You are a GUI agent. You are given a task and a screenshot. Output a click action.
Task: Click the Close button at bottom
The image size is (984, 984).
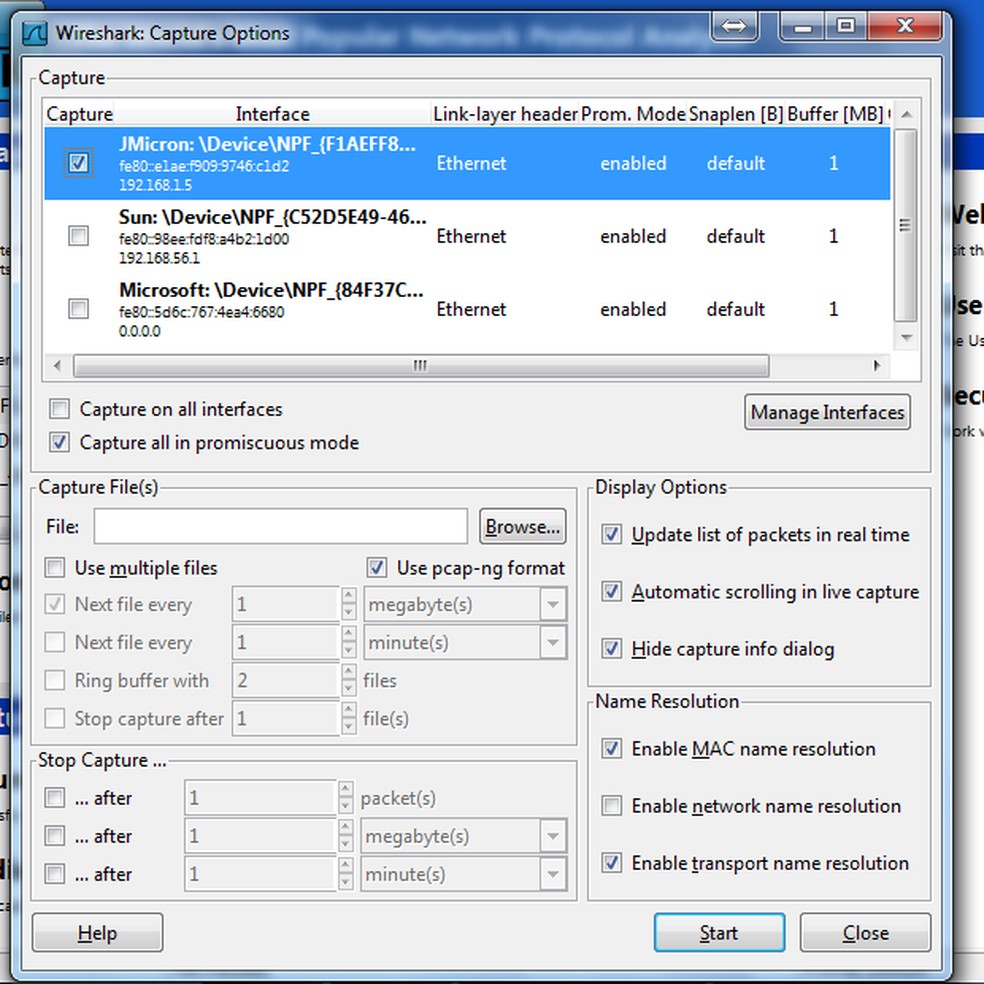(865, 933)
